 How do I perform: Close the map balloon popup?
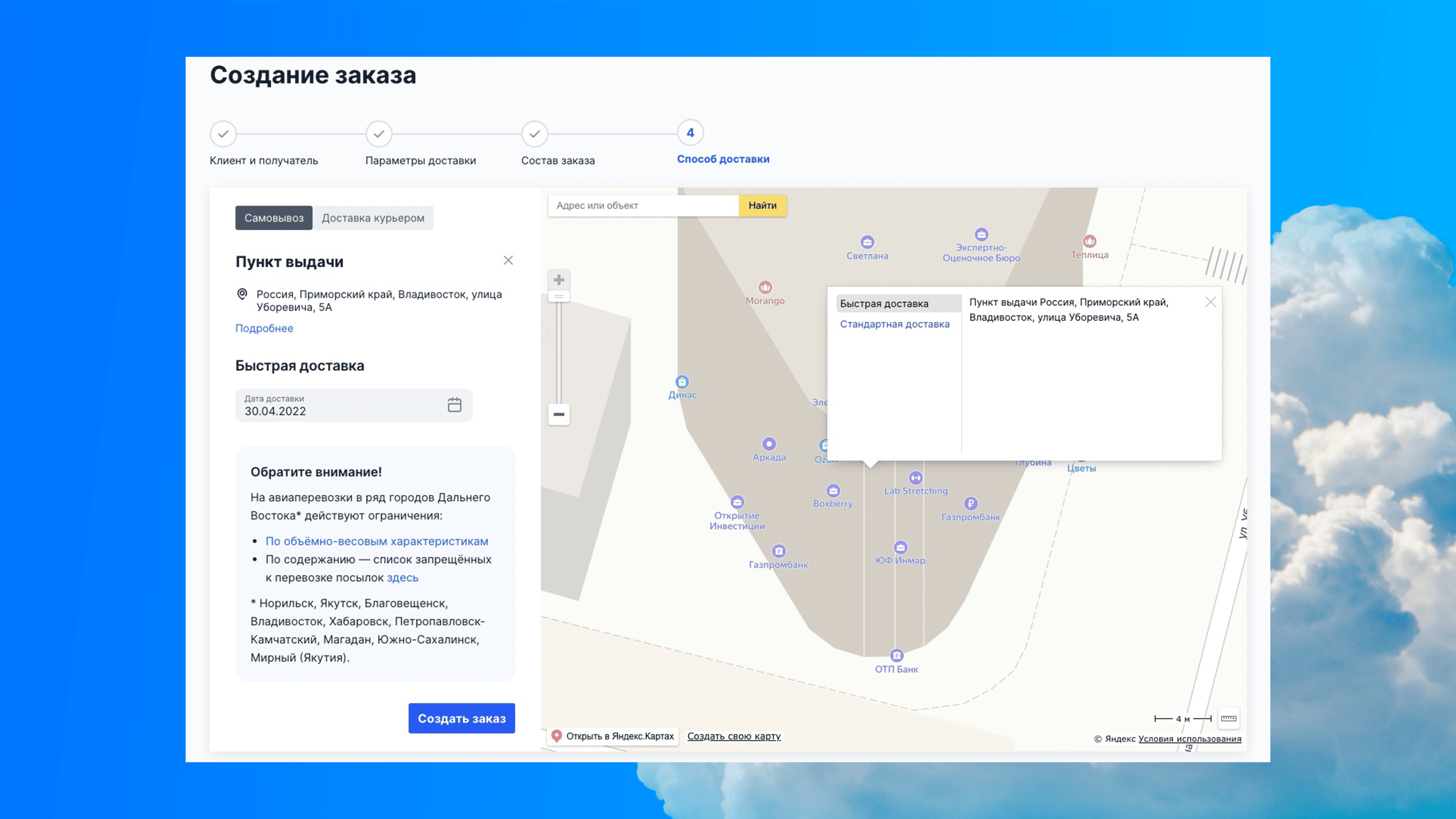click(1210, 302)
